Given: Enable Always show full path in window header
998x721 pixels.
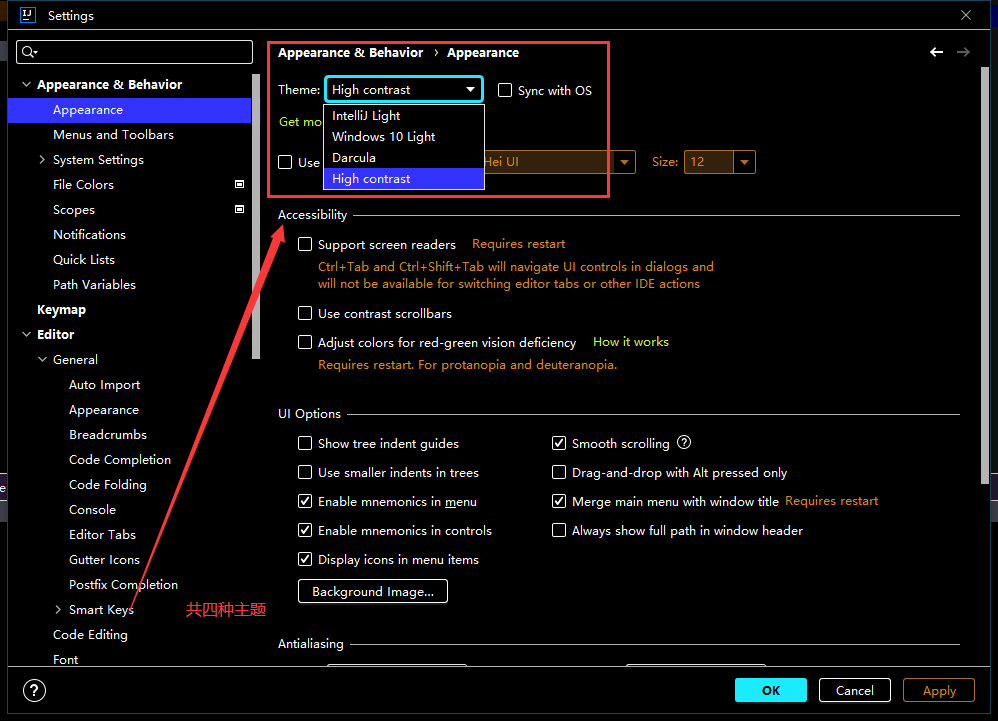Looking at the screenshot, I should (x=559, y=530).
